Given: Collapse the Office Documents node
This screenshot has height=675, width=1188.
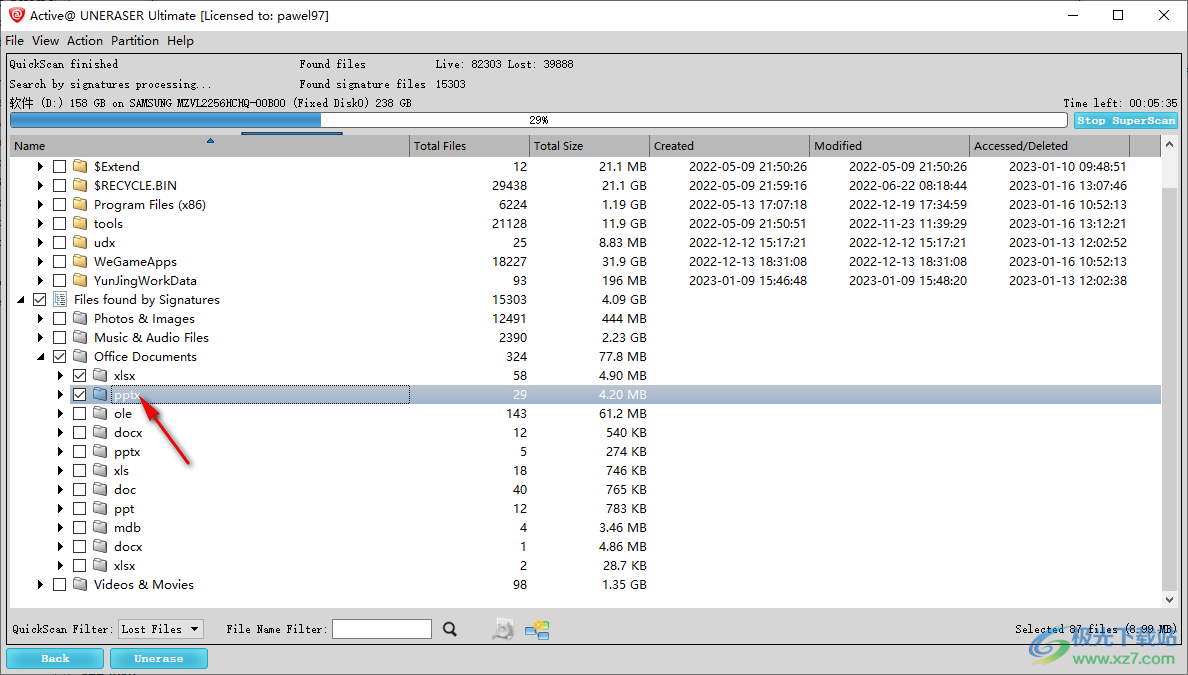Looking at the screenshot, I should click(x=41, y=357).
